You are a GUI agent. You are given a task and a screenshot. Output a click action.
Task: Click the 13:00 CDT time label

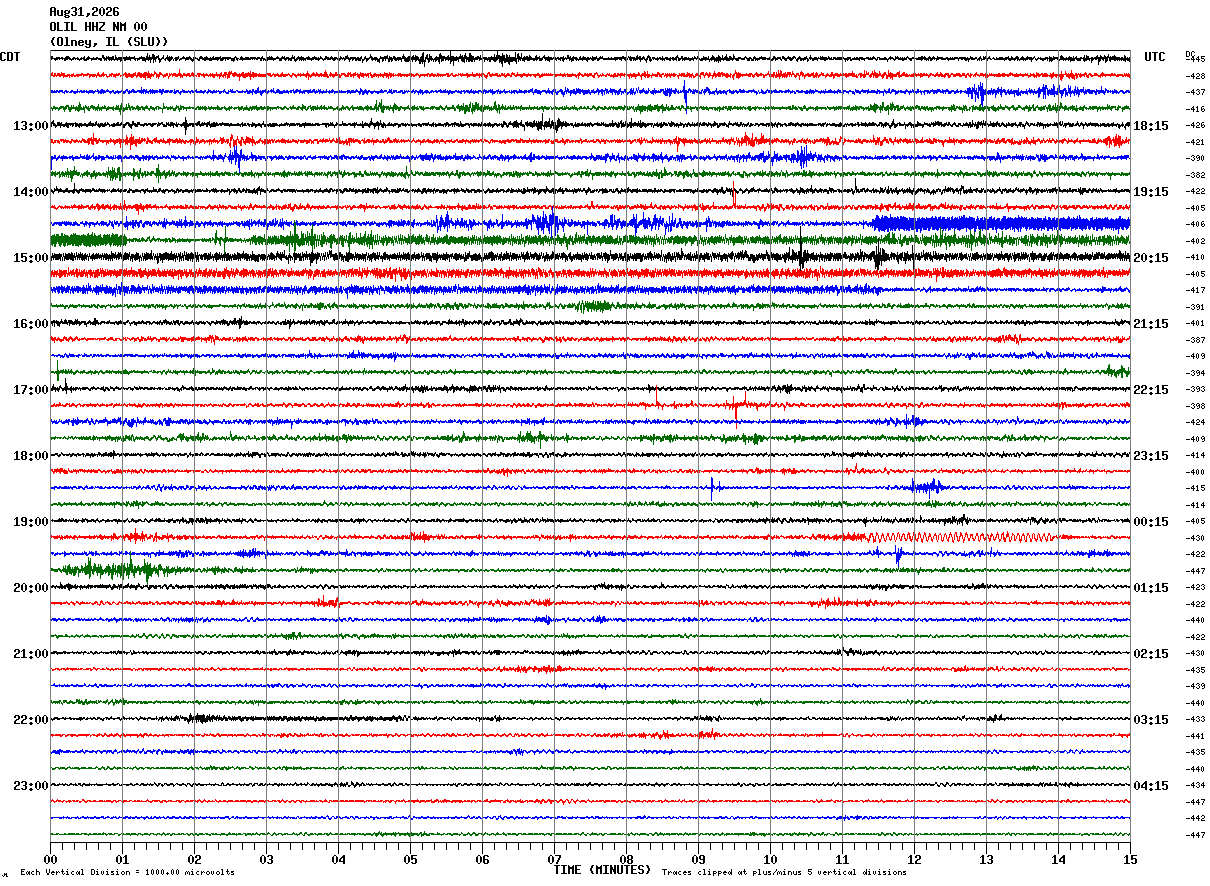coord(30,126)
